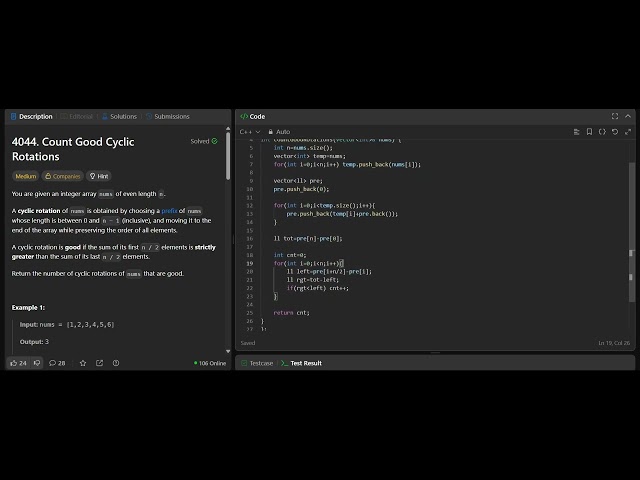Click code line 'vector<ll> pre;'

298,181
